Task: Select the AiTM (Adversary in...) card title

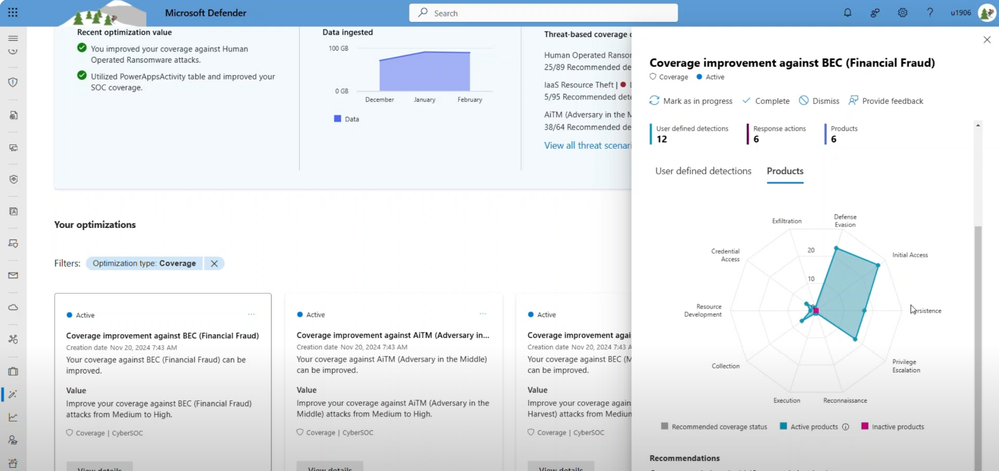Action: click(393, 335)
